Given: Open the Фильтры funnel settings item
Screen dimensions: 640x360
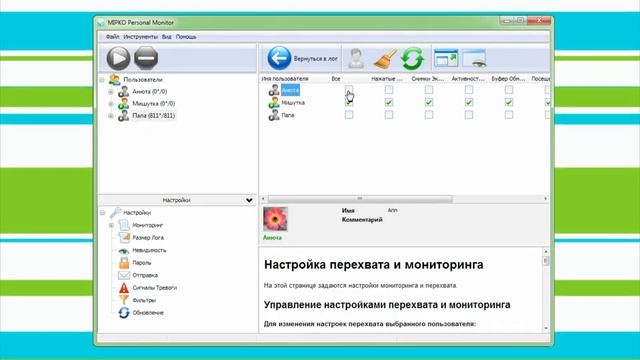Looking at the screenshot, I should (x=144, y=300).
